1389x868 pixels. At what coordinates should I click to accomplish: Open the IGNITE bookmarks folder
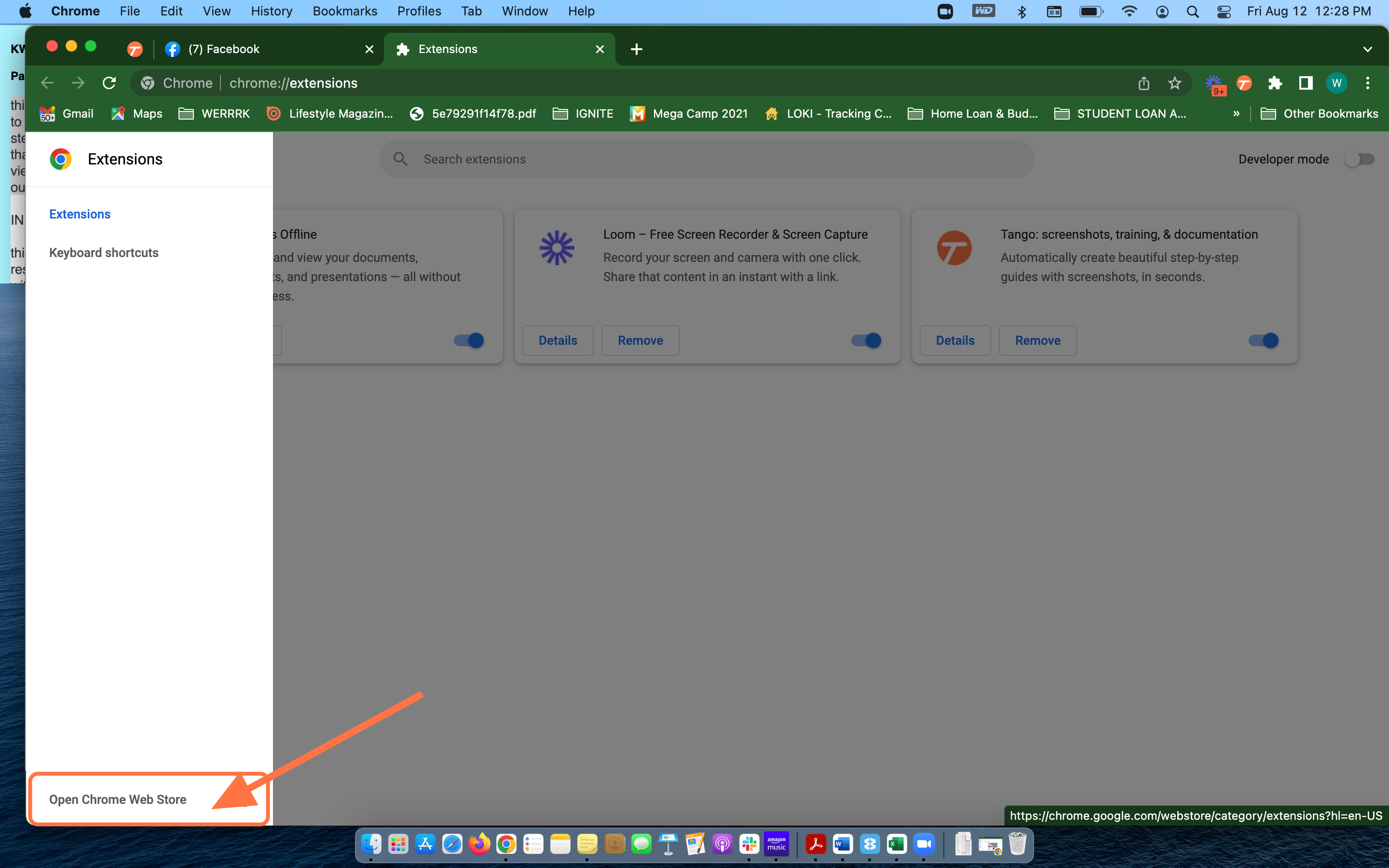coord(583,114)
